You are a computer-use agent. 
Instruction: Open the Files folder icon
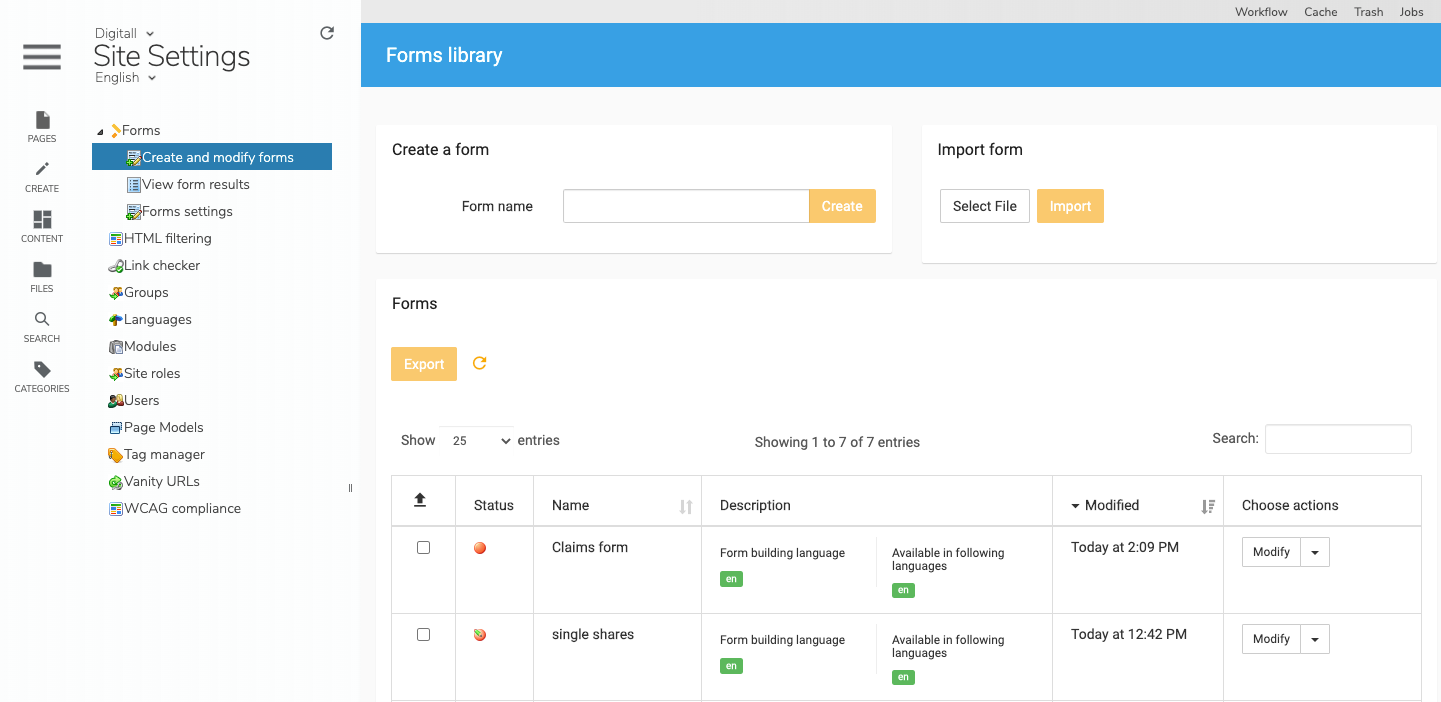(42, 270)
